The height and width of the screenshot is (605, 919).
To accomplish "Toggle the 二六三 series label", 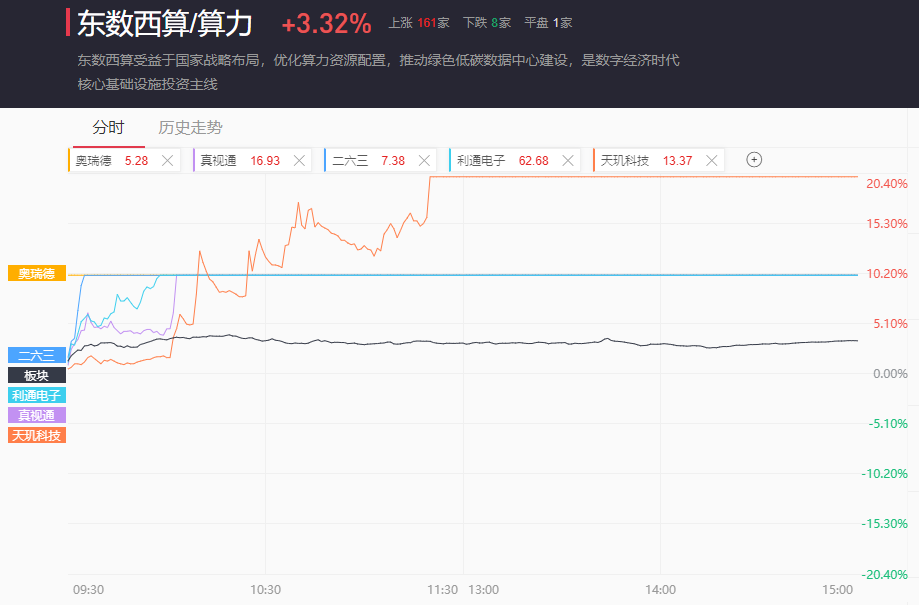I will 37,355.
